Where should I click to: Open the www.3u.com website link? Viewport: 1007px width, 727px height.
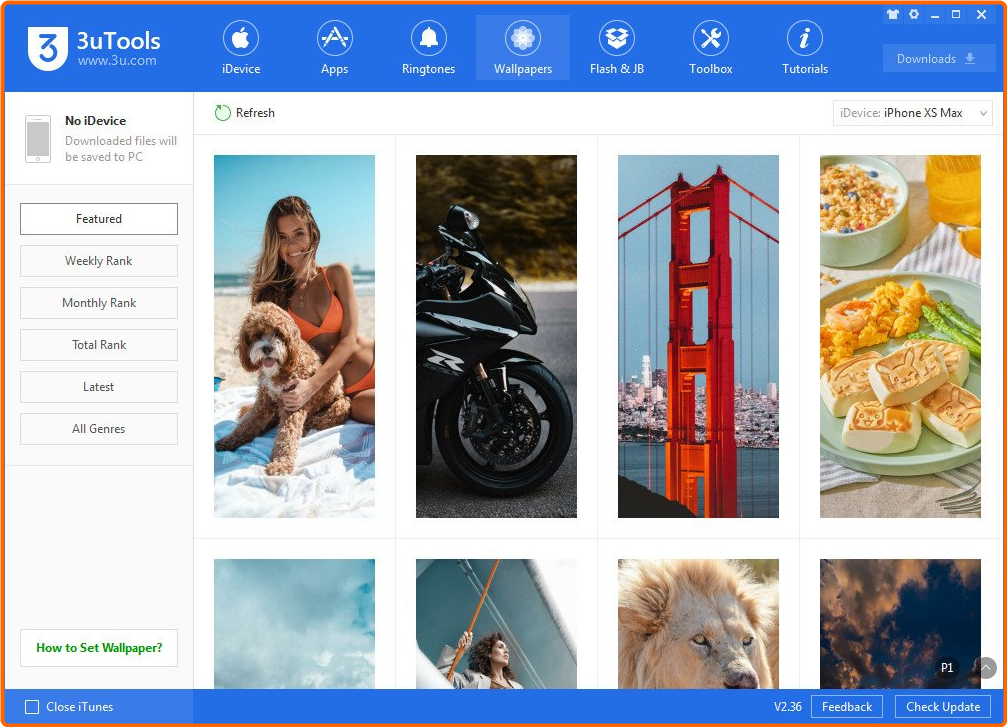117,61
